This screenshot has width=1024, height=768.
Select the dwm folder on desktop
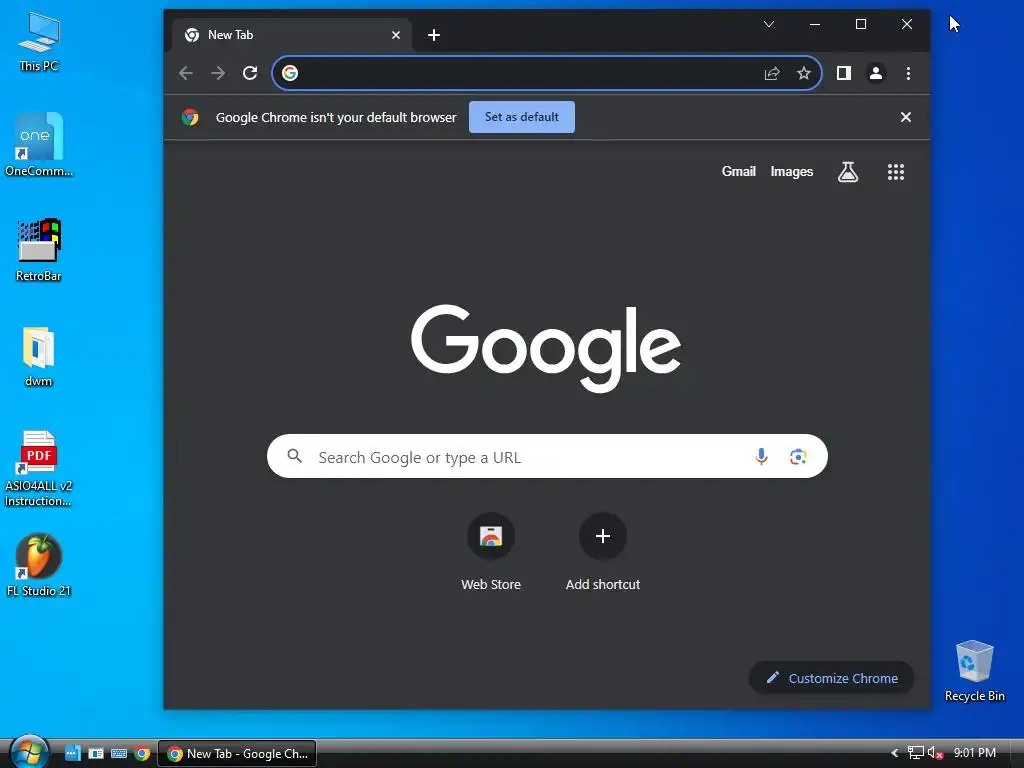pyautogui.click(x=39, y=357)
